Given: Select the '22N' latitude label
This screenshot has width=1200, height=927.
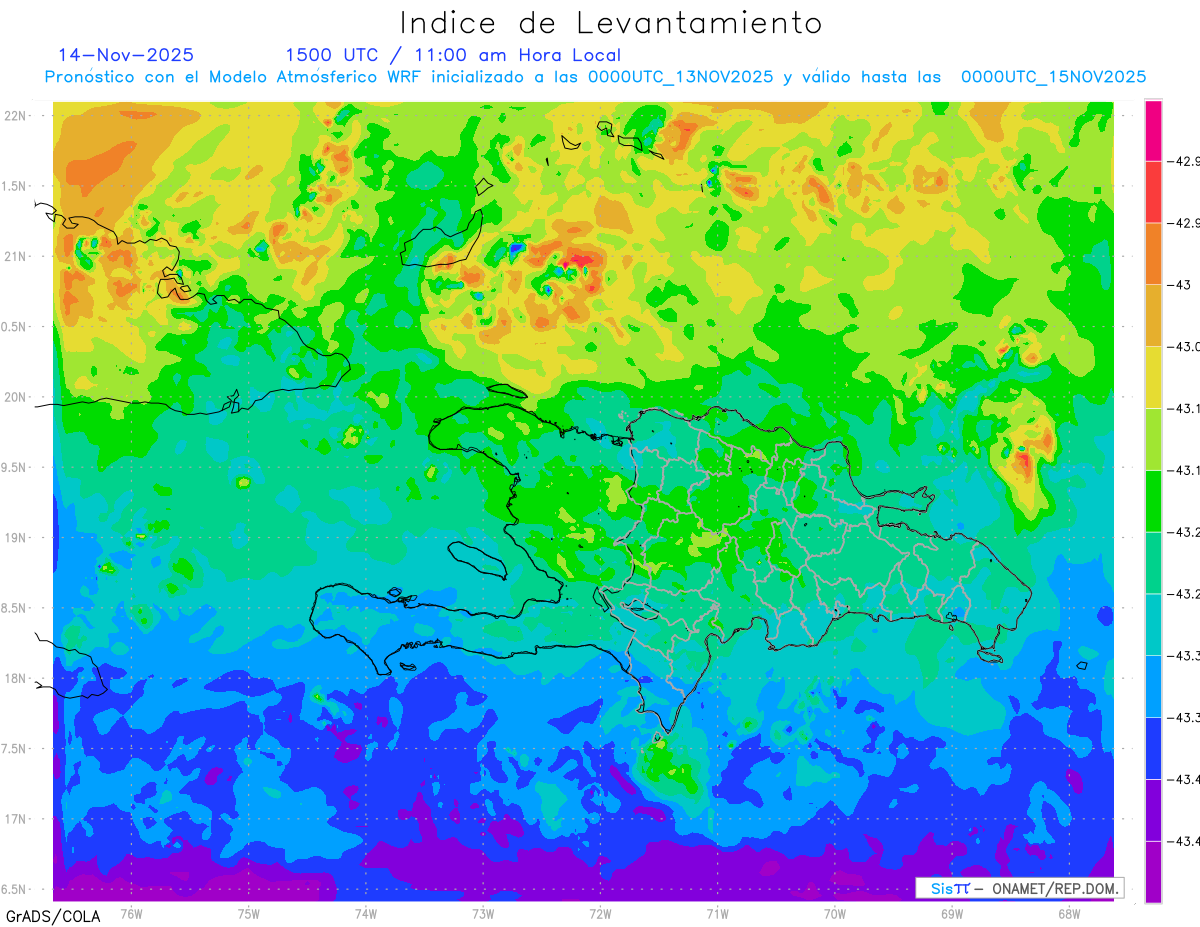Looking at the screenshot, I should coord(17,115).
